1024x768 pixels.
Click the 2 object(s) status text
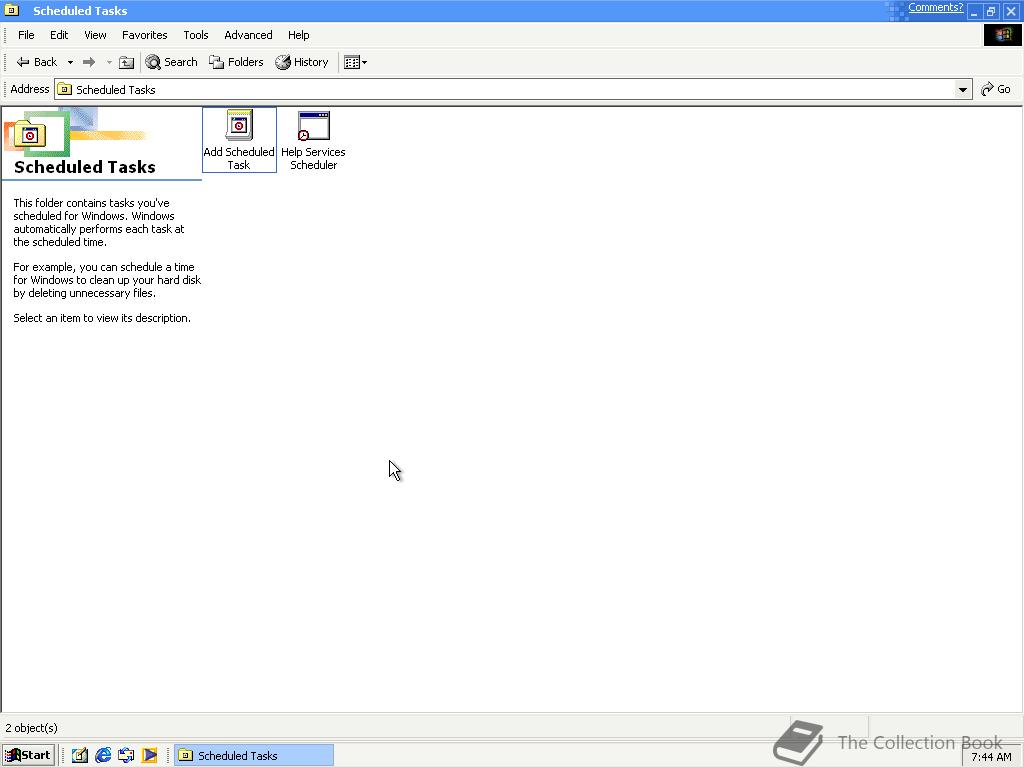(31, 728)
